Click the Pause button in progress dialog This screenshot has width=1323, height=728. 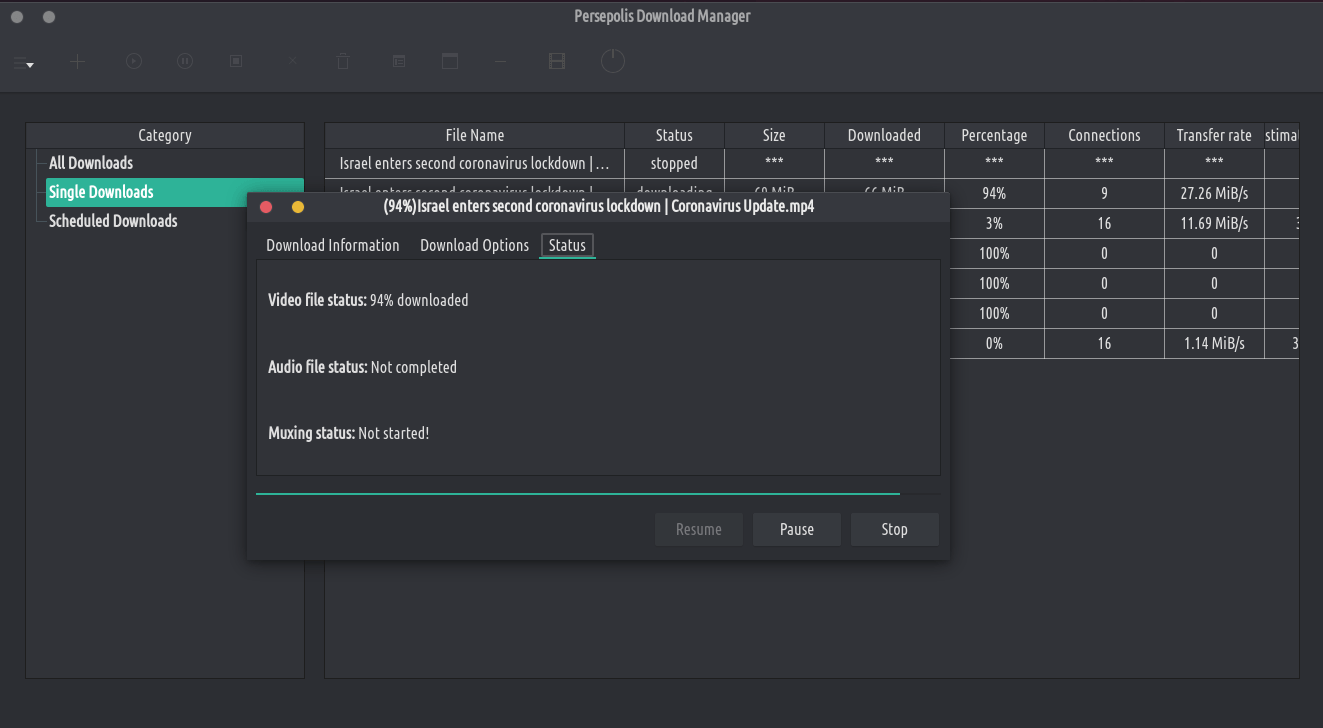[x=797, y=530]
